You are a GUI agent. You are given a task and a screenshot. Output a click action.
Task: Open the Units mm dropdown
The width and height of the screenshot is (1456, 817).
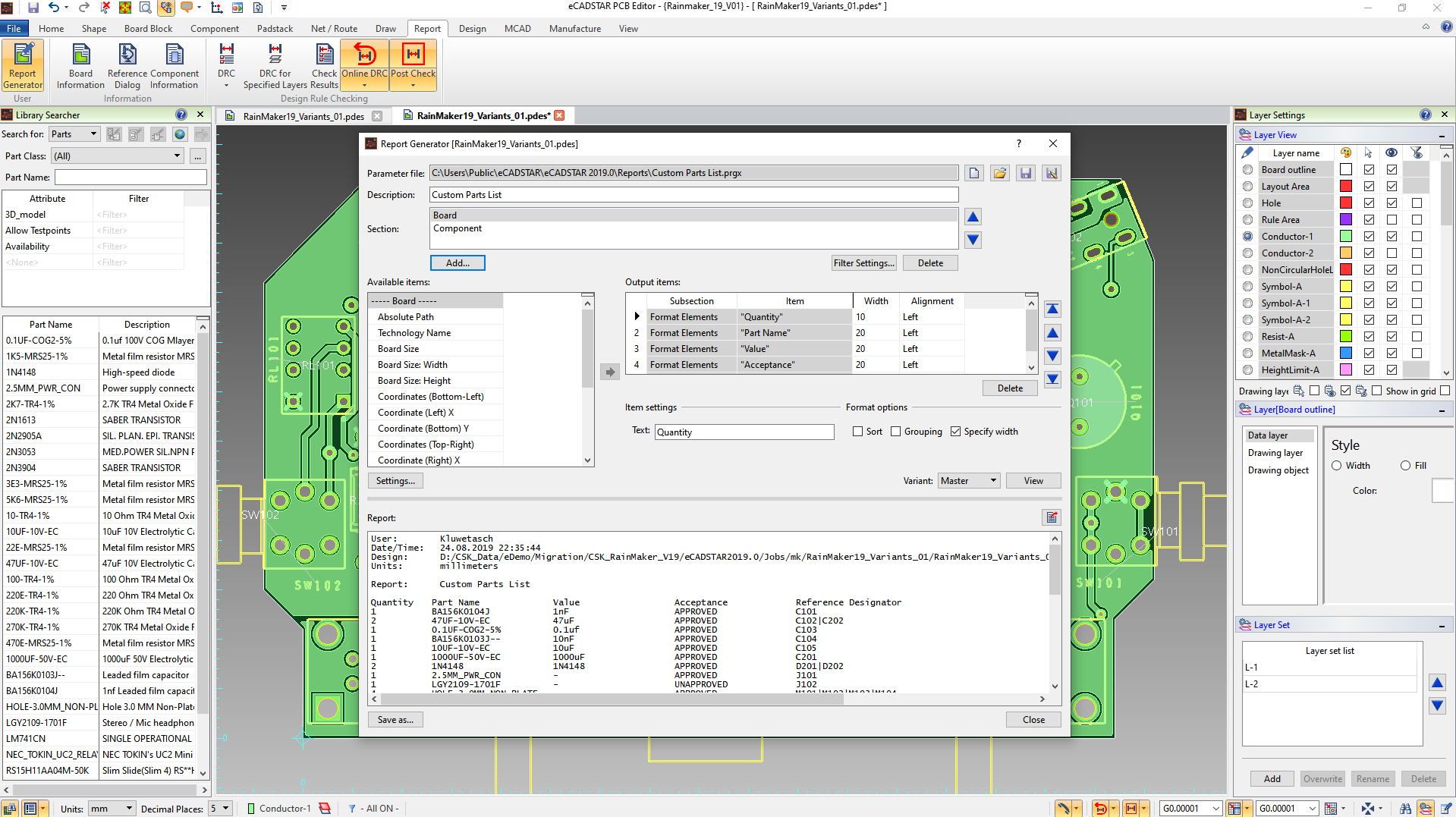click(x=112, y=809)
